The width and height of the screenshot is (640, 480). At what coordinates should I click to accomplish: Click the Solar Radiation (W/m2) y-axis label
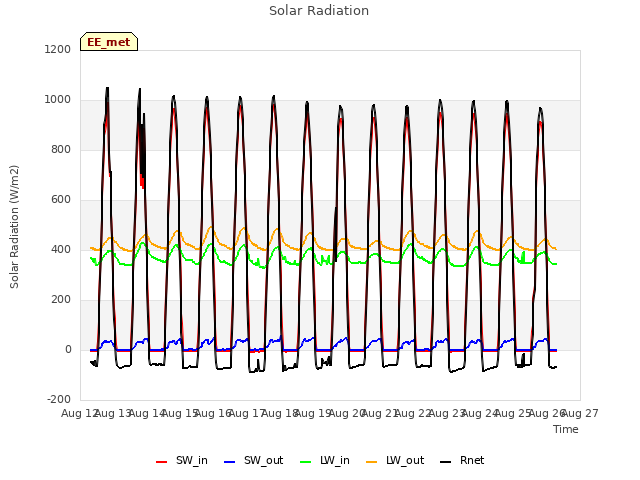[14, 227]
